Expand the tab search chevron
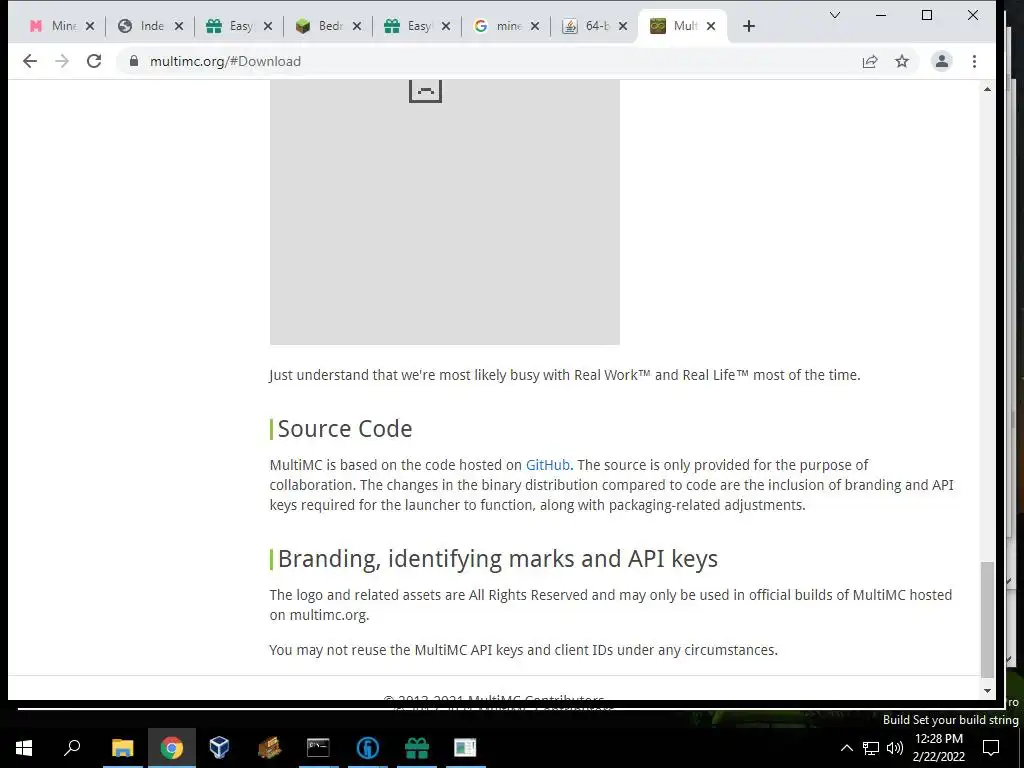This screenshot has width=1024, height=768. [x=835, y=15]
